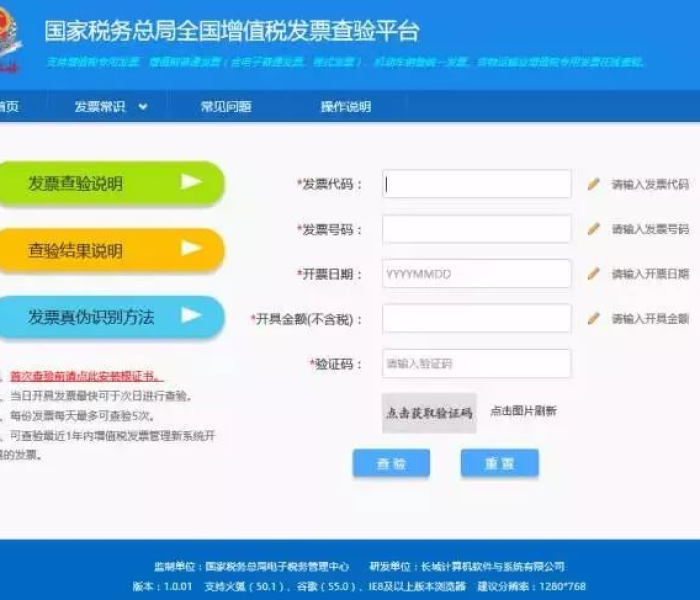Click pencil icon beside 请输入开票日期
700x600 pixels.
pos(593,274)
